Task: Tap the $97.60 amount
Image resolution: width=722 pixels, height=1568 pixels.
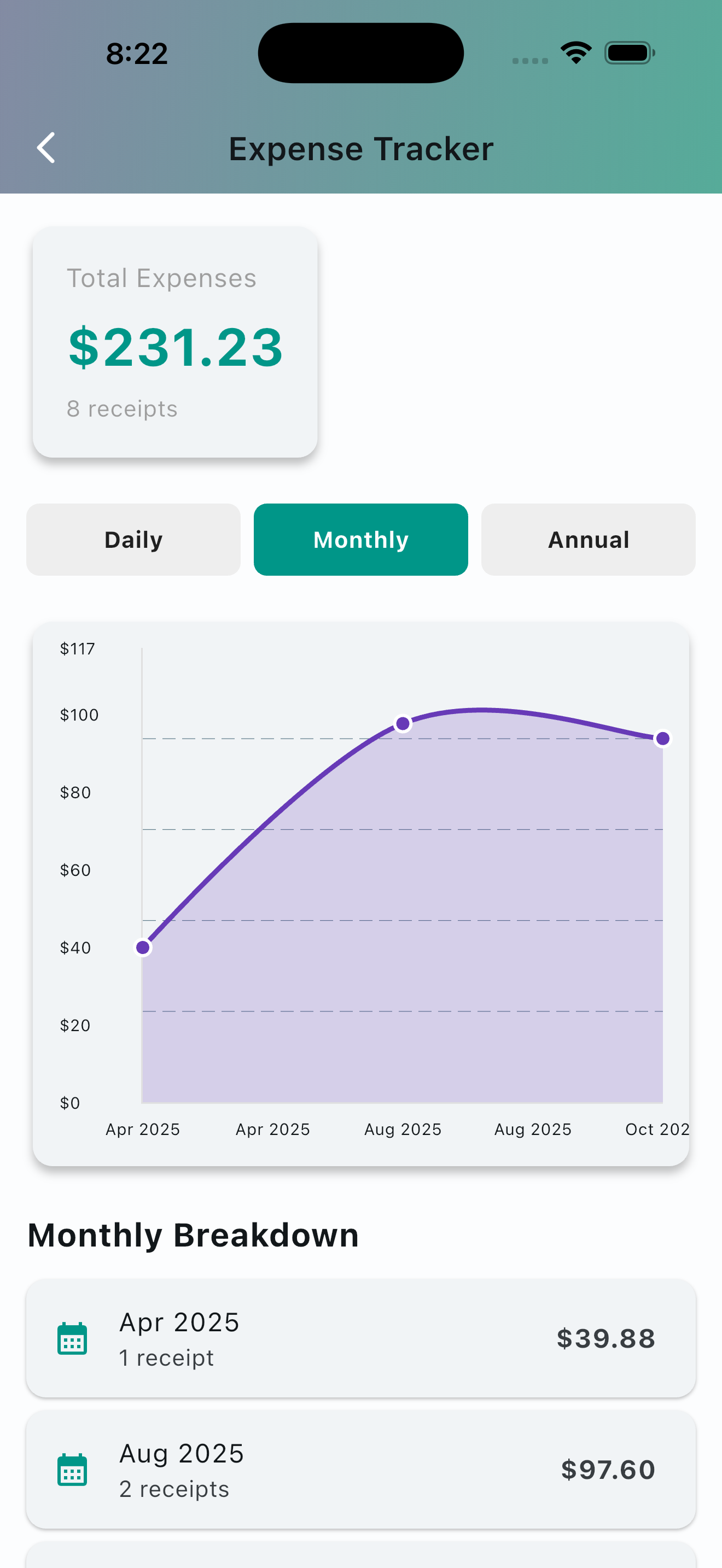Action: click(608, 1470)
